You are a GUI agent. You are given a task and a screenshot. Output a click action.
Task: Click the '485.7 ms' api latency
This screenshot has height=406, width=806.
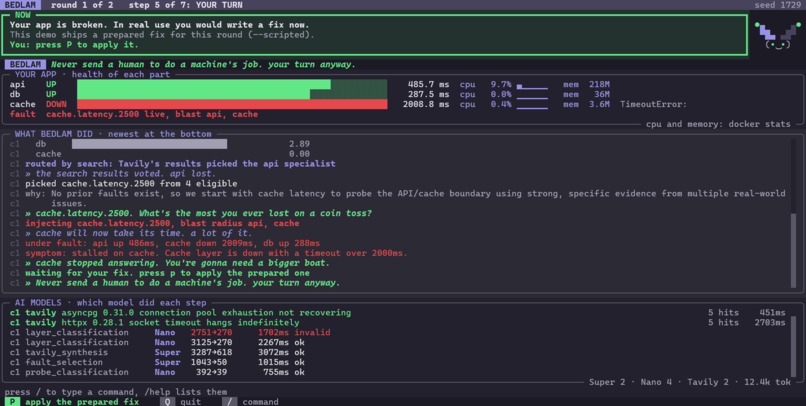coord(428,84)
